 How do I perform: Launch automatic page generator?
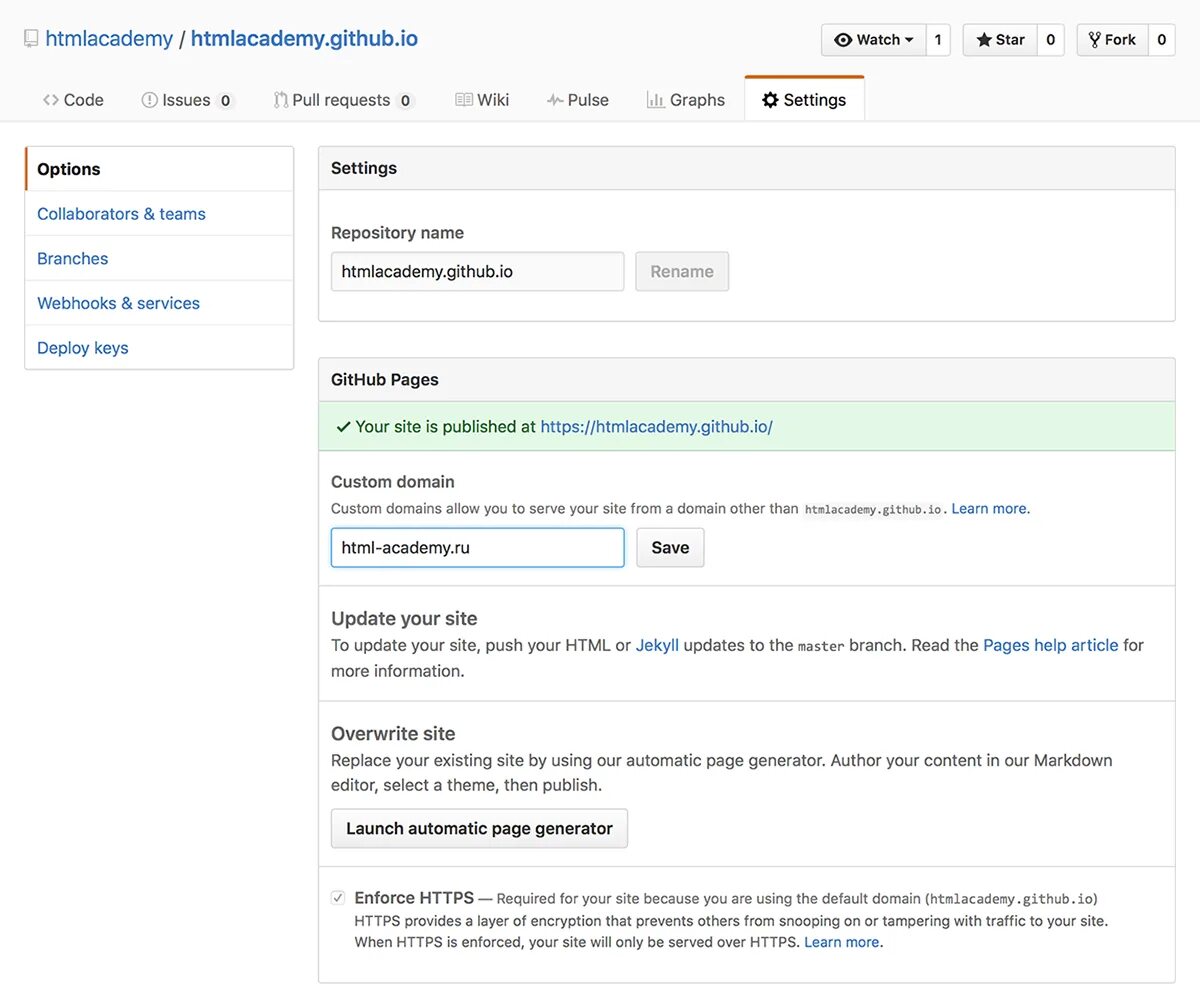479,828
